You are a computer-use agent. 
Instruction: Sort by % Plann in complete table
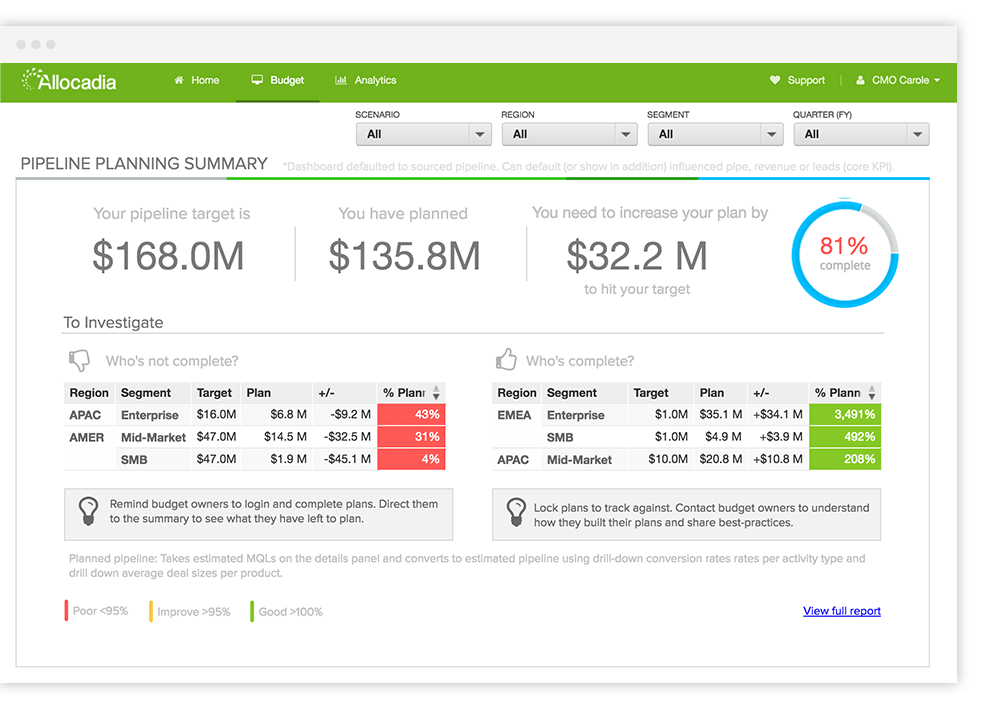point(872,392)
